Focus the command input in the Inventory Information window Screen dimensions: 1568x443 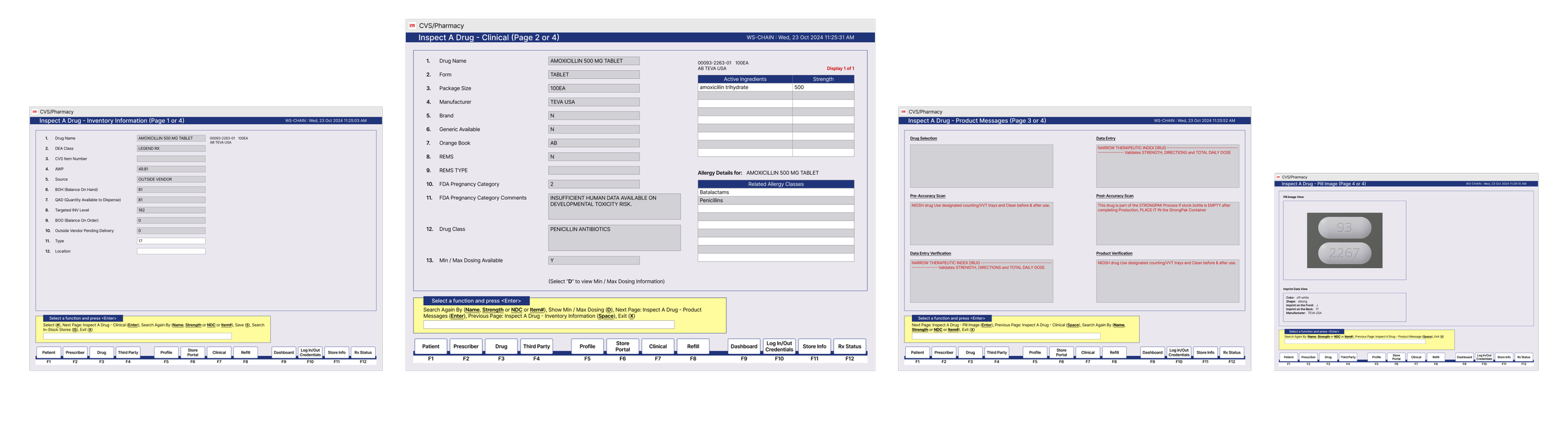click(x=137, y=336)
